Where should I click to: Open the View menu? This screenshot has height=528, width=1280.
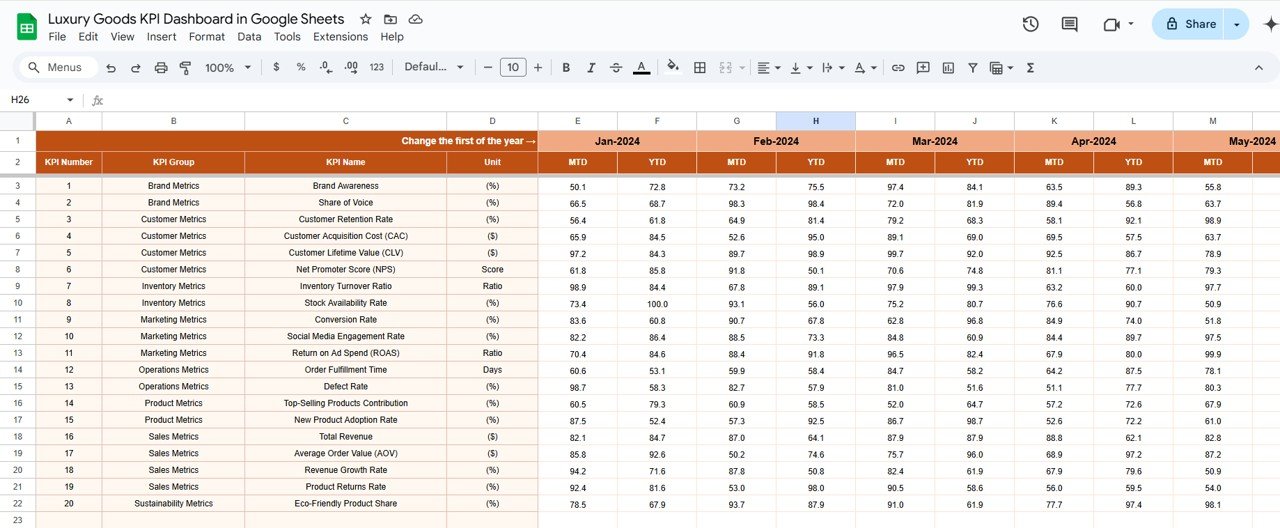122,37
